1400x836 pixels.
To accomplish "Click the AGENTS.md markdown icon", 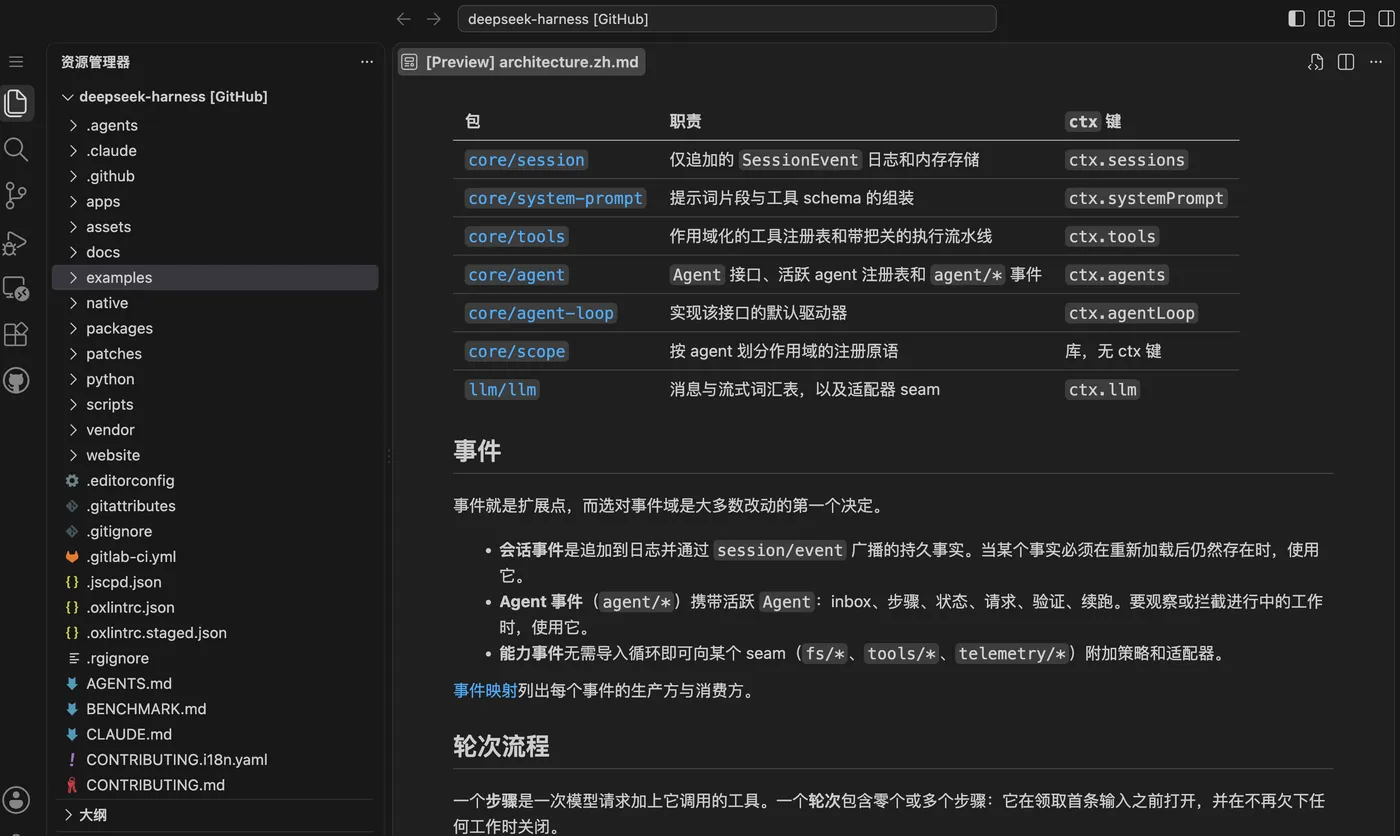I will click(72, 684).
